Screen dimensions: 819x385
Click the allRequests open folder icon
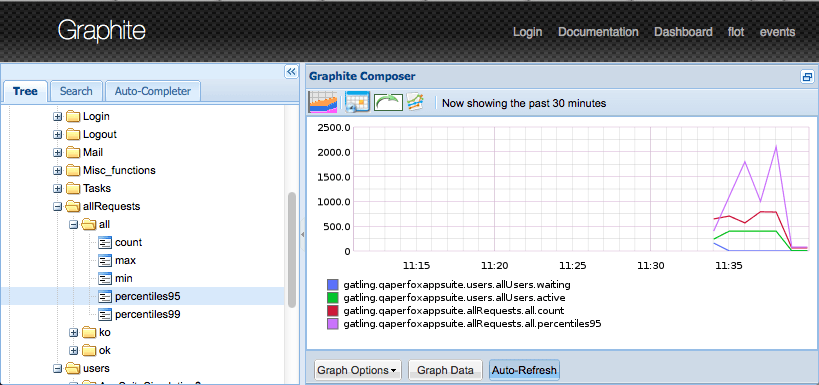pyautogui.click(x=73, y=206)
